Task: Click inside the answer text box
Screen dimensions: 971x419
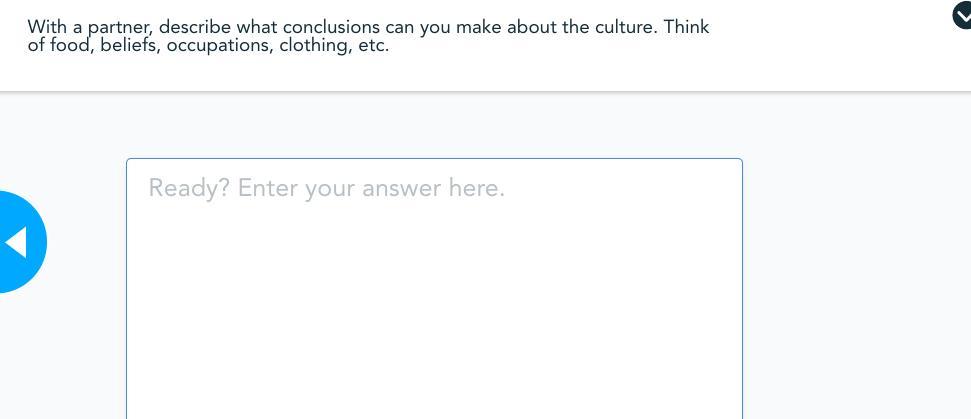Action: pyautogui.click(x=434, y=300)
